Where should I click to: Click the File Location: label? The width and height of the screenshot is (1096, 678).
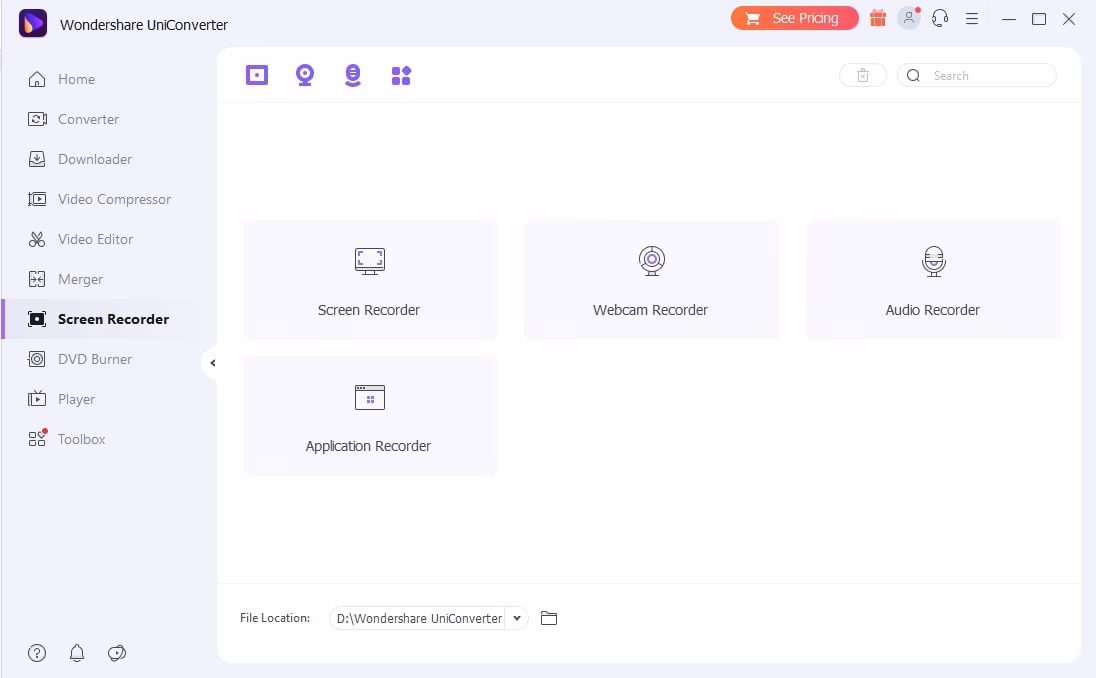pyautogui.click(x=275, y=618)
